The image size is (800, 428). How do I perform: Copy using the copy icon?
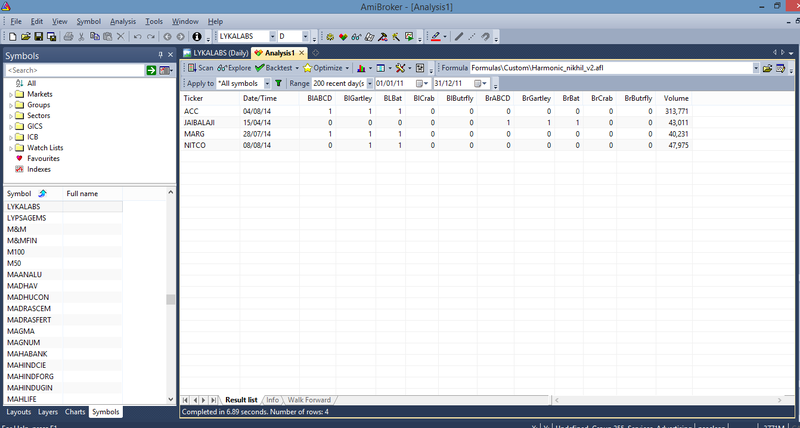tap(94, 36)
